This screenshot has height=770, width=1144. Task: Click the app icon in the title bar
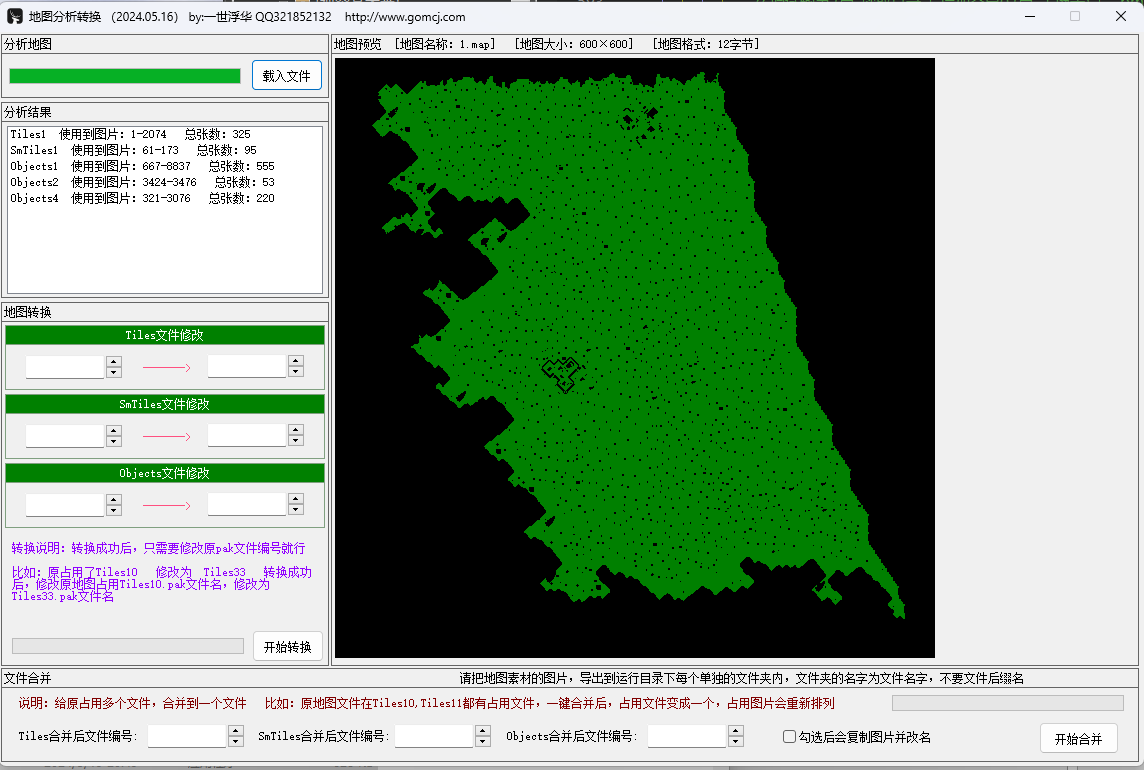click(15, 16)
